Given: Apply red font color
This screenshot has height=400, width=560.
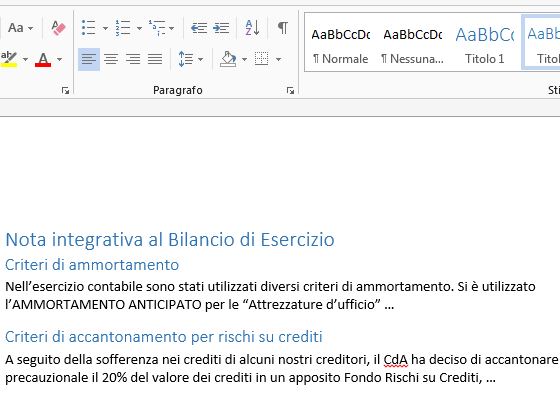Looking at the screenshot, I should 43,59.
